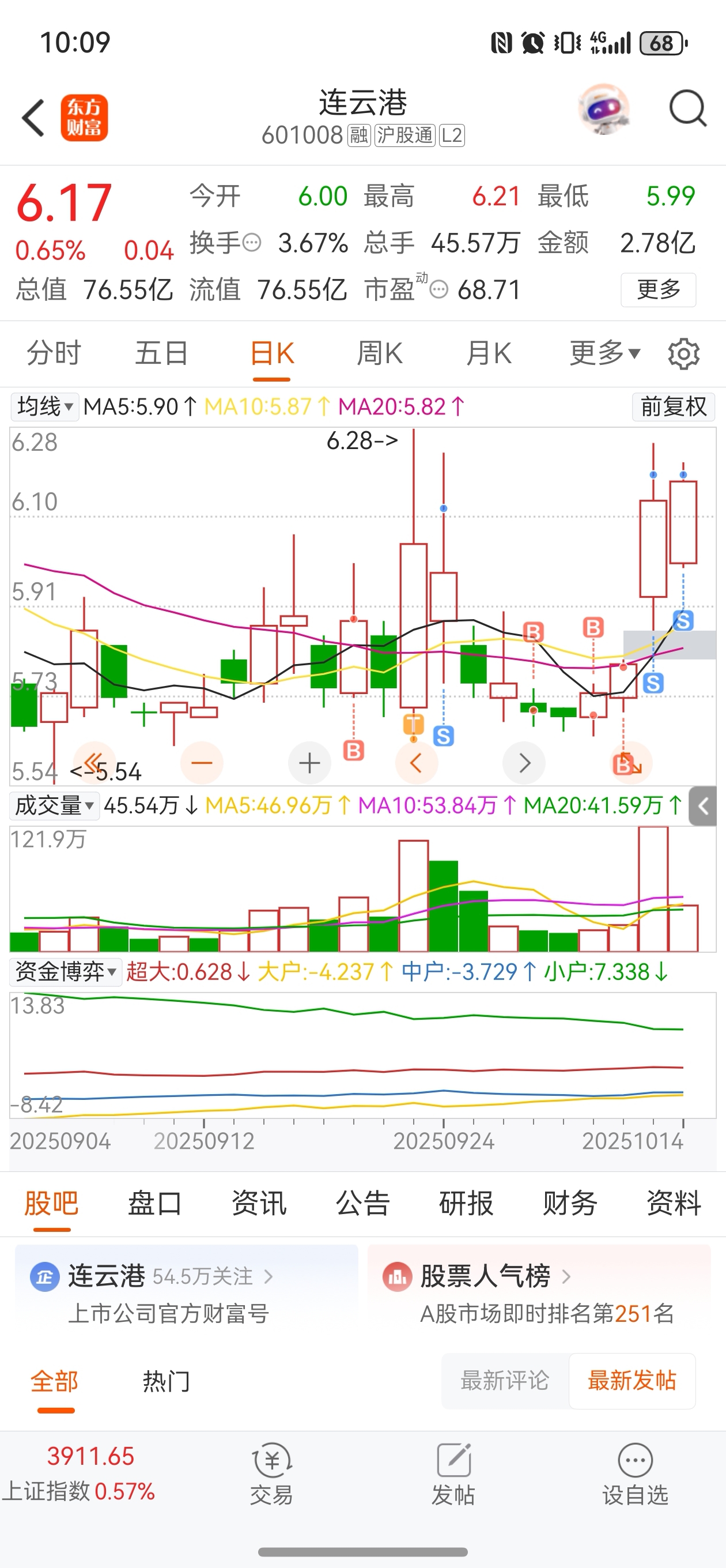
Task: Select the 热门 posts filter
Action: pyautogui.click(x=166, y=1381)
